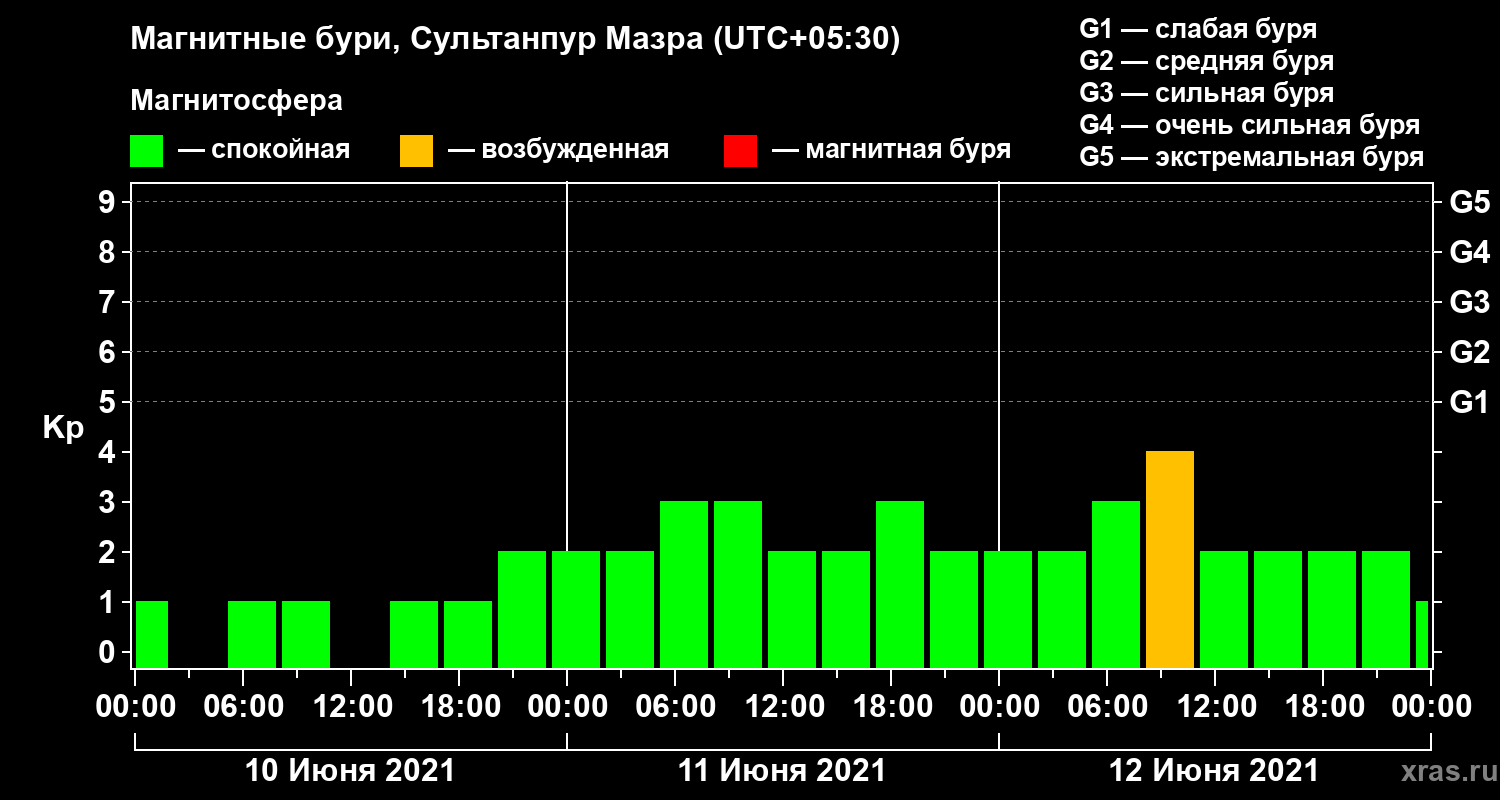Select the Kp 3 bar at 06:00 on 12 Июня
Image resolution: width=1500 pixels, height=800 pixels.
[x=1116, y=585]
